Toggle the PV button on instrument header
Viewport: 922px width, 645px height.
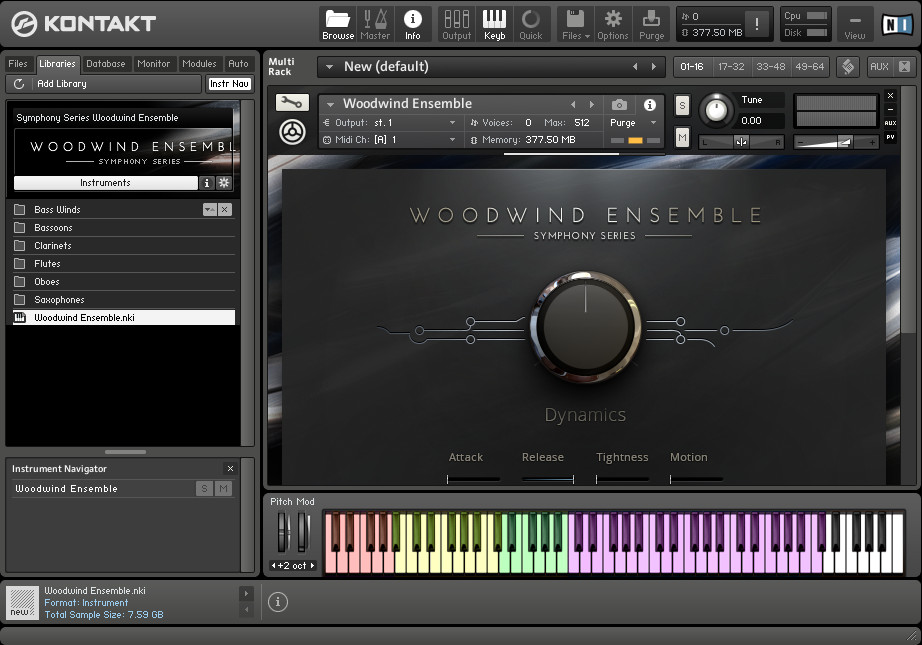tap(890, 137)
